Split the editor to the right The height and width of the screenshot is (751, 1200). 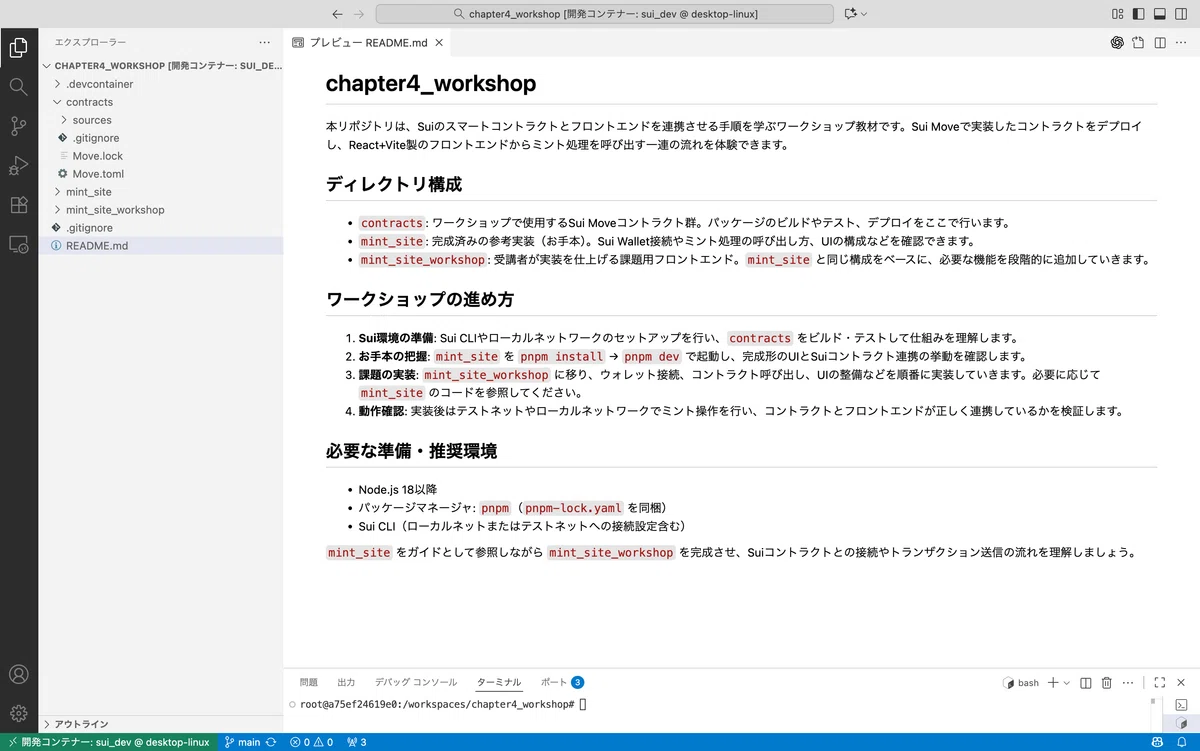coord(1160,43)
